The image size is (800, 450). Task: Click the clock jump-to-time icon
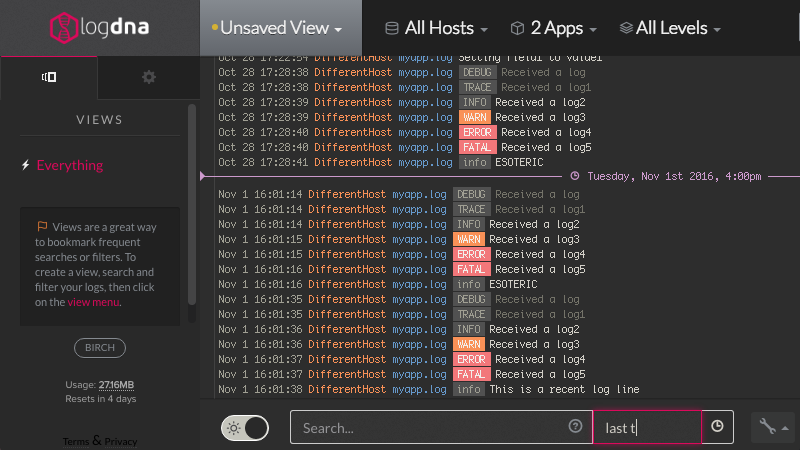[x=717, y=427]
